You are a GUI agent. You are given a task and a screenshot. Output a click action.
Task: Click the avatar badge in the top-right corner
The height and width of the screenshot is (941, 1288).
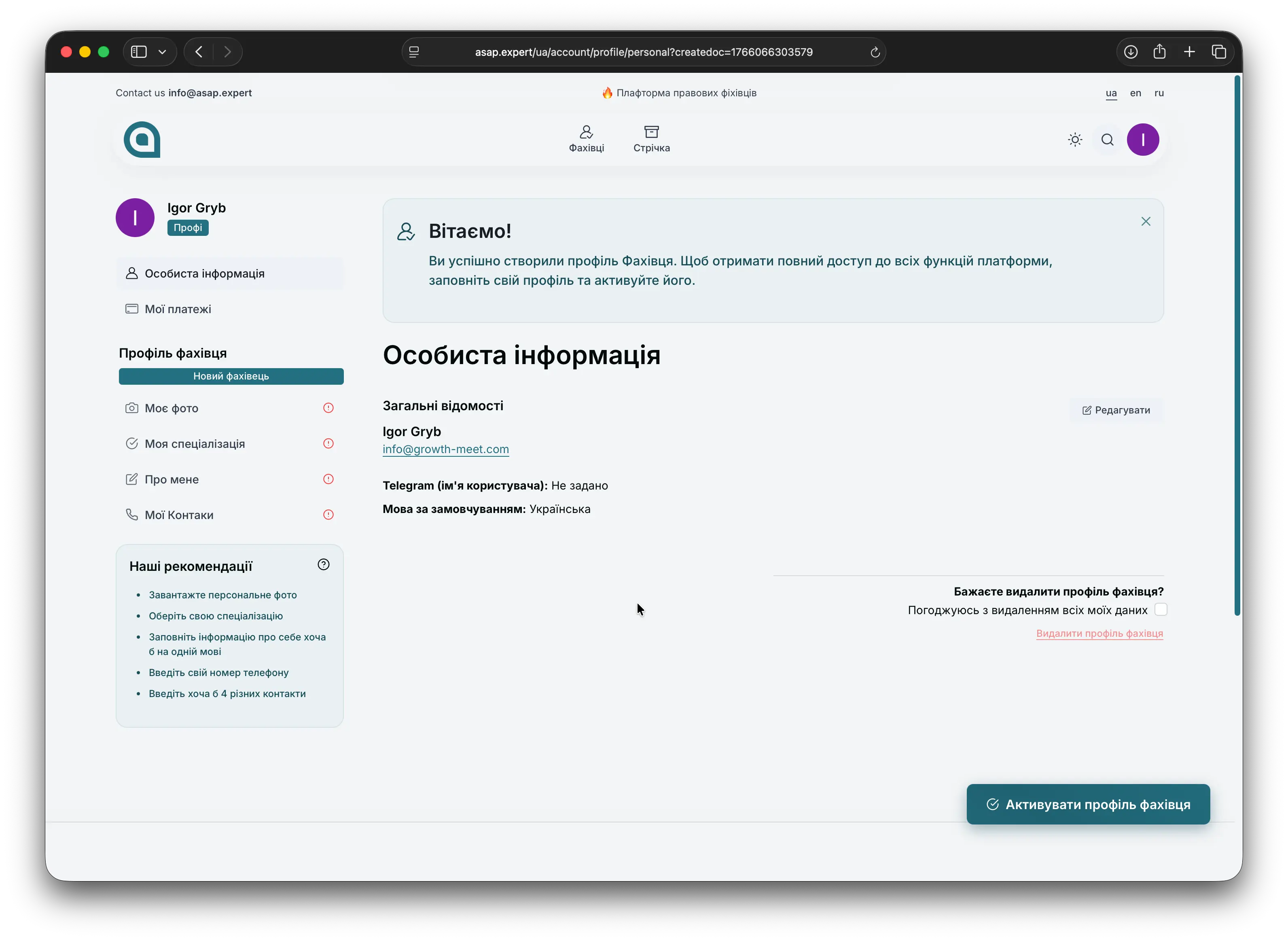click(x=1143, y=139)
